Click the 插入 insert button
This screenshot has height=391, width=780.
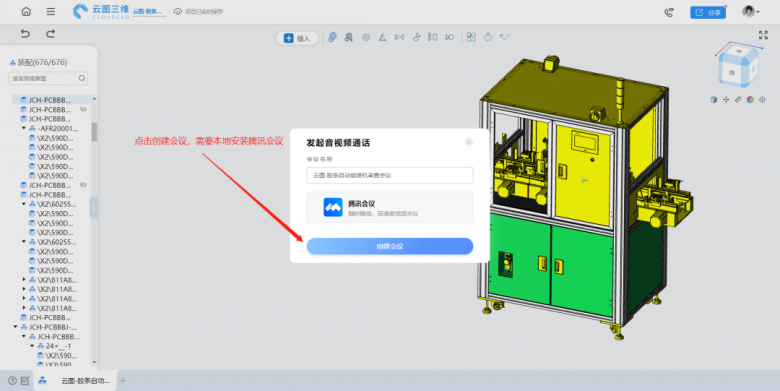point(297,38)
